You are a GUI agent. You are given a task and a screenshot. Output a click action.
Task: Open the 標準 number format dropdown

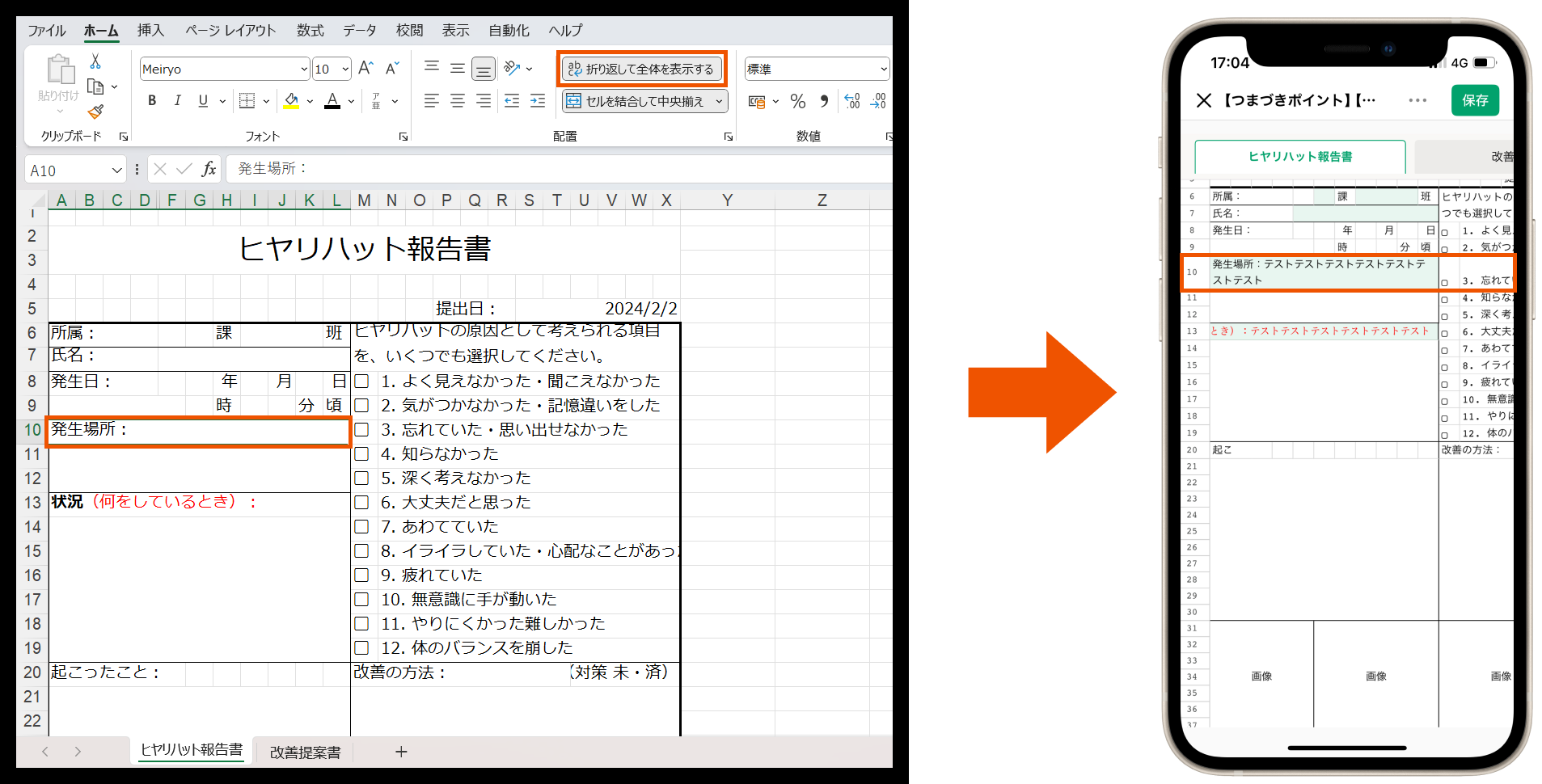(884, 69)
